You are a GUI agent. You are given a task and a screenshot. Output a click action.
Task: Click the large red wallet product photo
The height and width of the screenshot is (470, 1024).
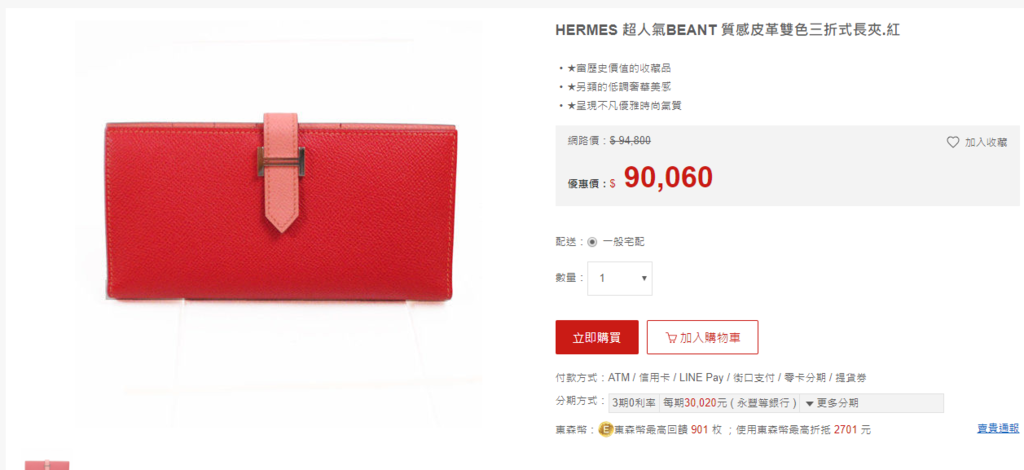(x=281, y=207)
